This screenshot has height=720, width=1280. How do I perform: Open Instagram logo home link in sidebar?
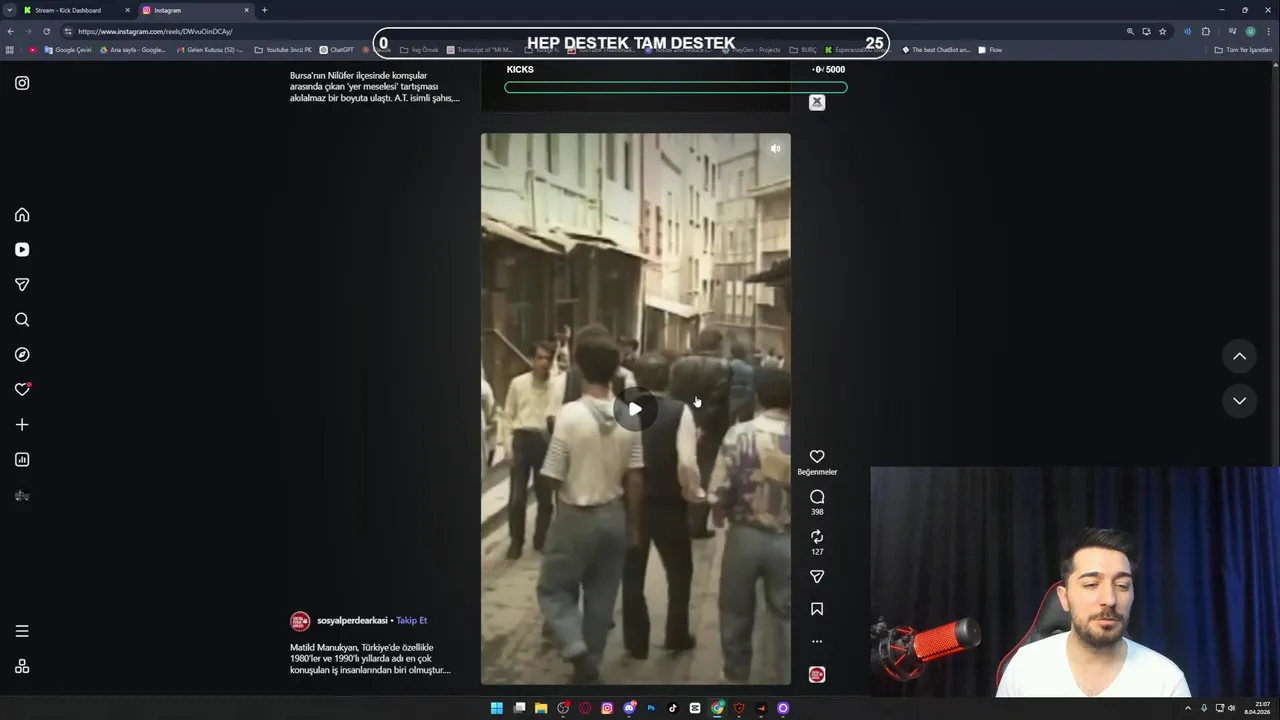(22, 83)
